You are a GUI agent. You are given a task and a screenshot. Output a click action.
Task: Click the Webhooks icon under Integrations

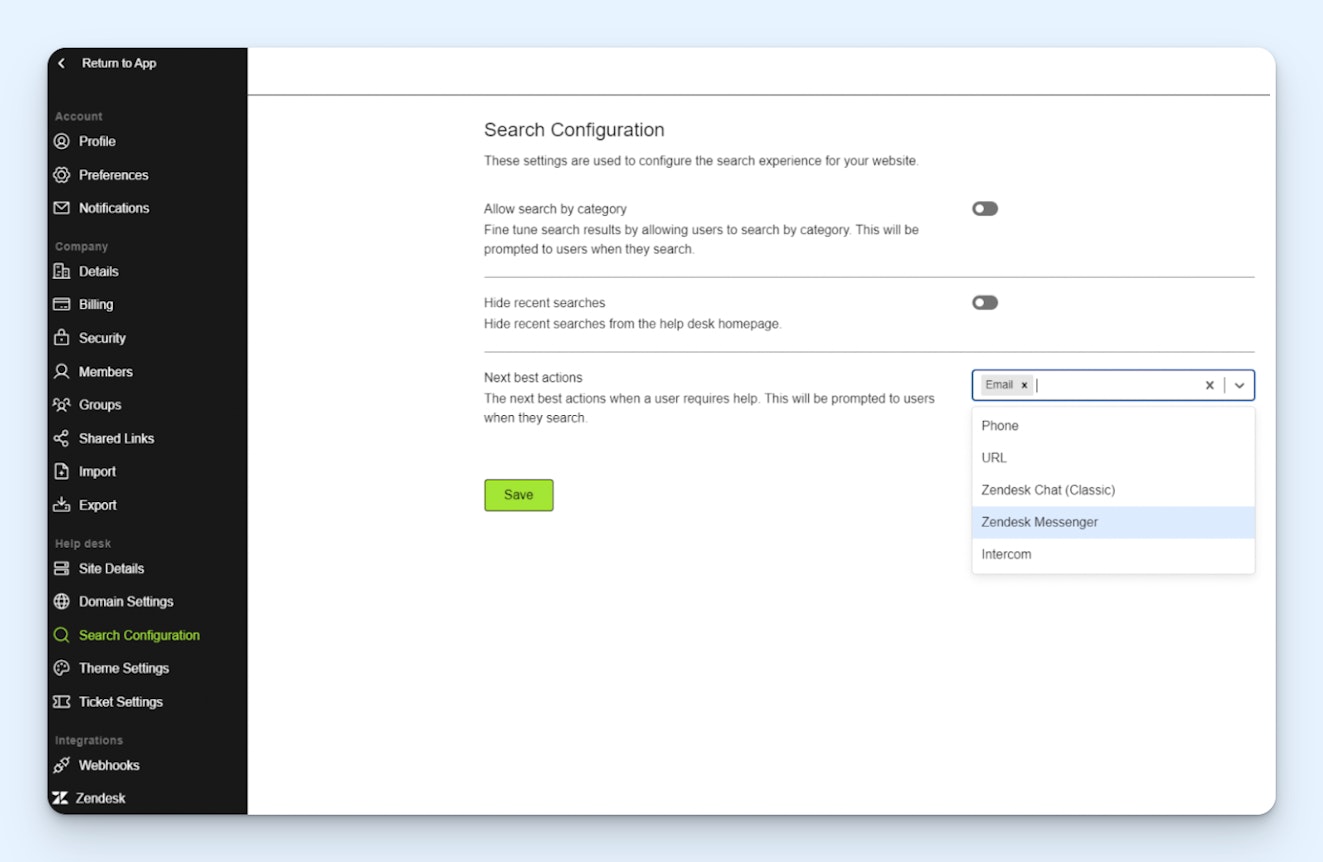(x=62, y=765)
